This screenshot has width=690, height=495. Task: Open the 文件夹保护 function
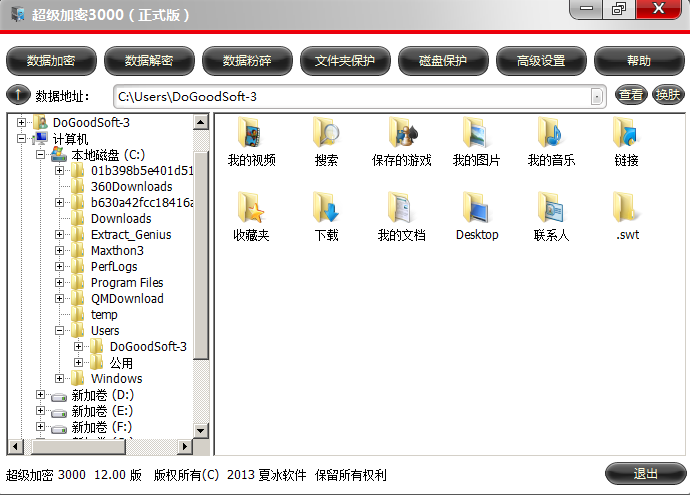coord(345,61)
